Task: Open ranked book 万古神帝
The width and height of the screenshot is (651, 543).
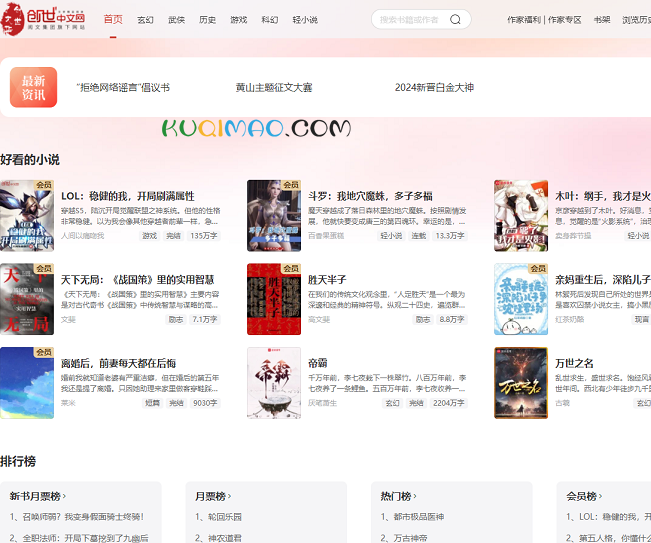Action: [x=404, y=538]
